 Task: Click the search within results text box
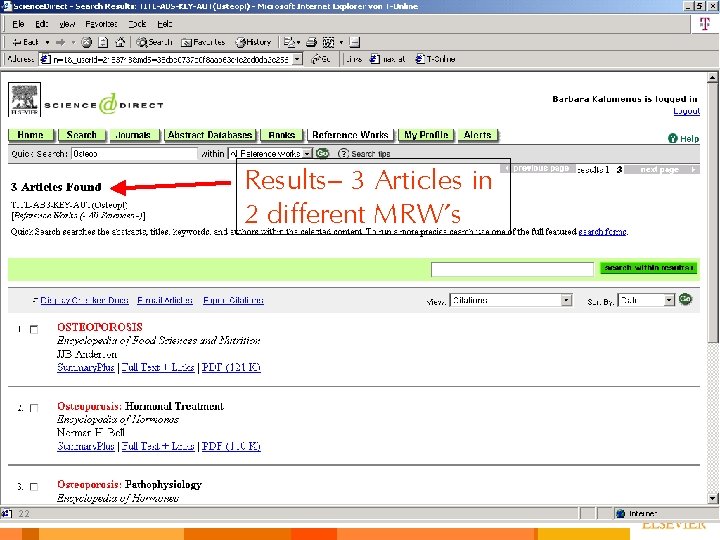tap(512, 269)
